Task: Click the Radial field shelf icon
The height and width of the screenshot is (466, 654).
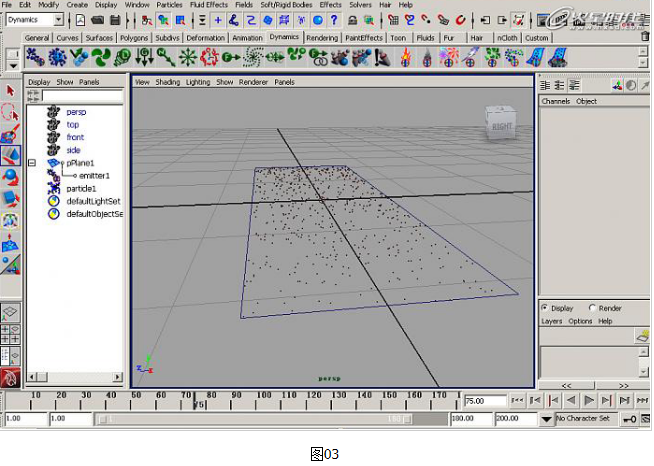Action: tap(188, 57)
